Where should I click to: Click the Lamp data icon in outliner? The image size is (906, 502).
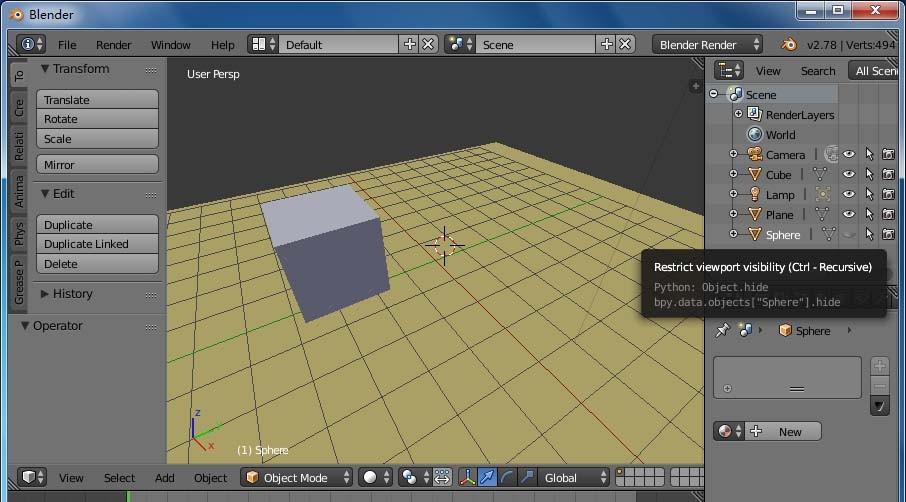pyautogui.click(x=823, y=194)
